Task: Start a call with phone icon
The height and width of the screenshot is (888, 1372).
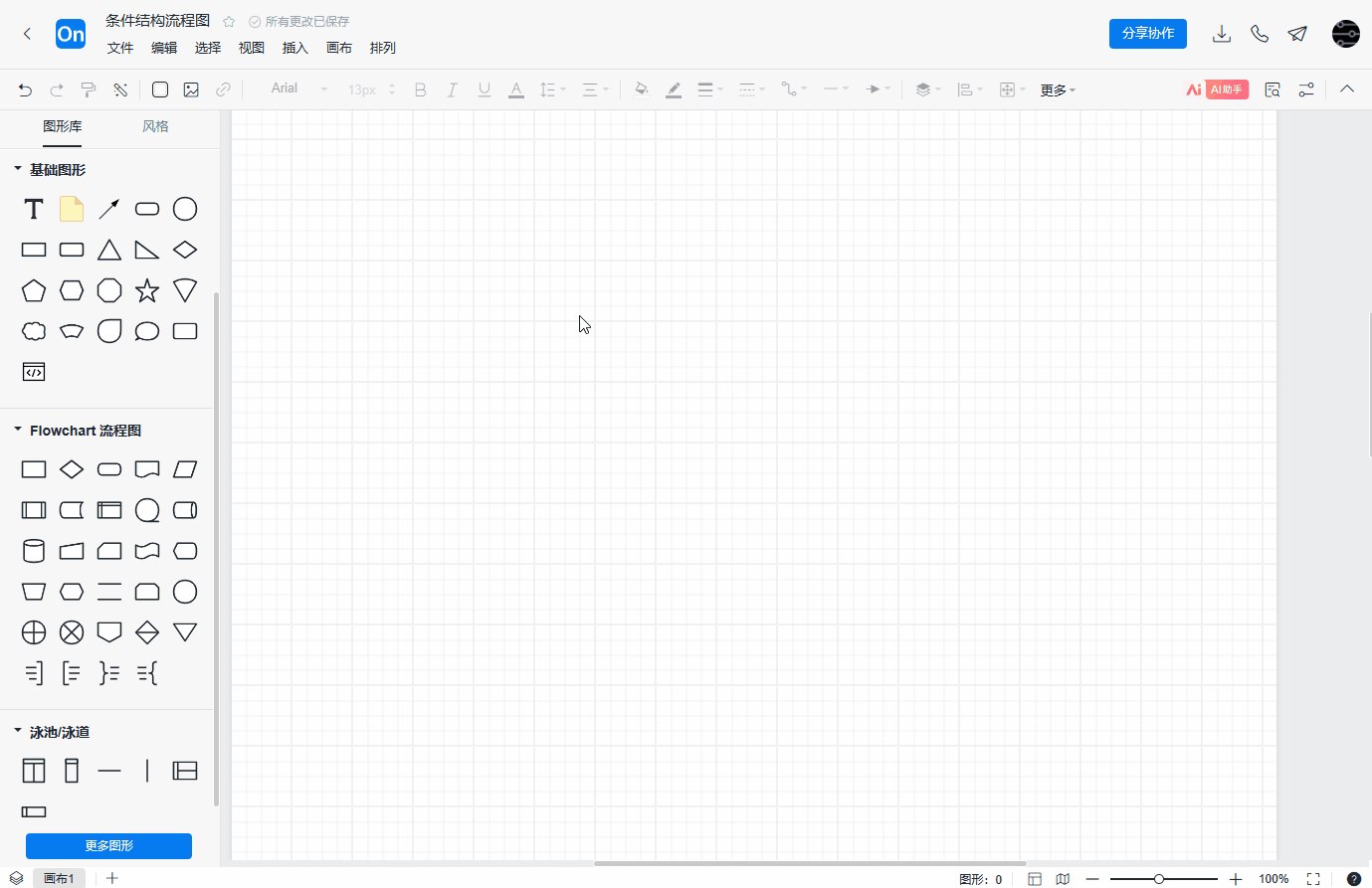Action: (x=1260, y=34)
